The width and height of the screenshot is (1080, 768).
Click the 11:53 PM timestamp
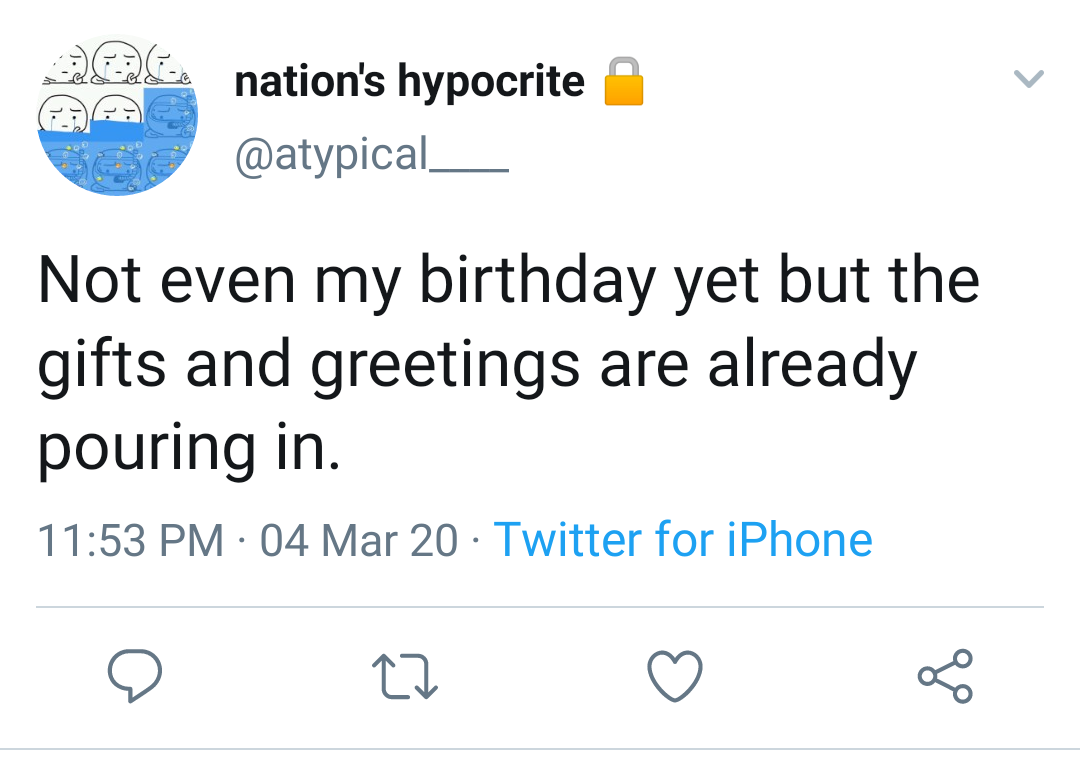131,540
